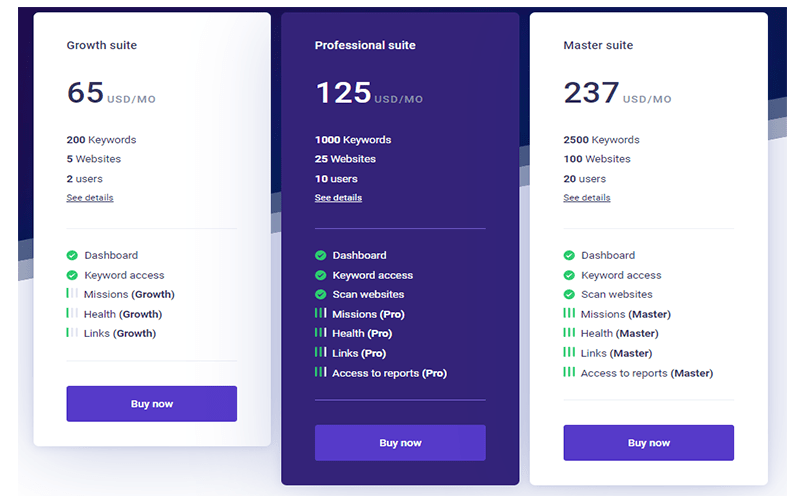The image size is (800, 500).
Task: Click the level bars icon beside Health (Growth)
Action: (x=72, y=313)
